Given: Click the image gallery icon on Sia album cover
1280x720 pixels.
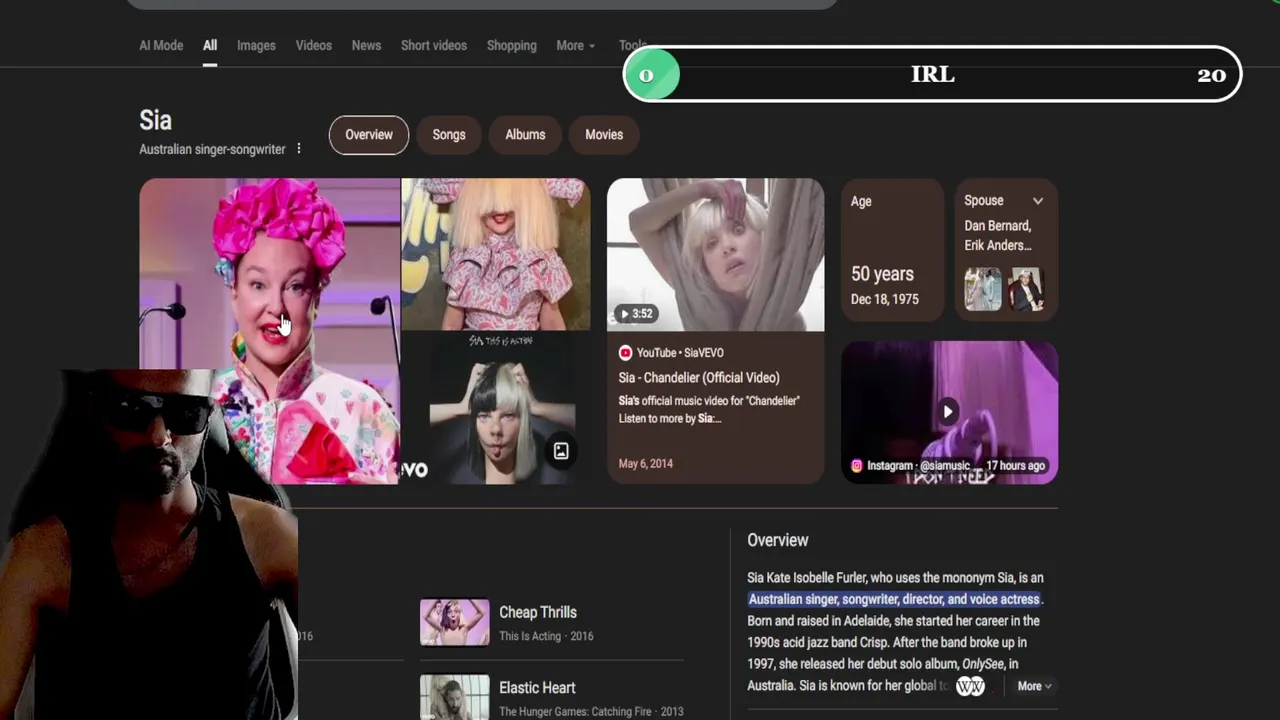Looking at the screenshot, I should (x=561, y=451).
